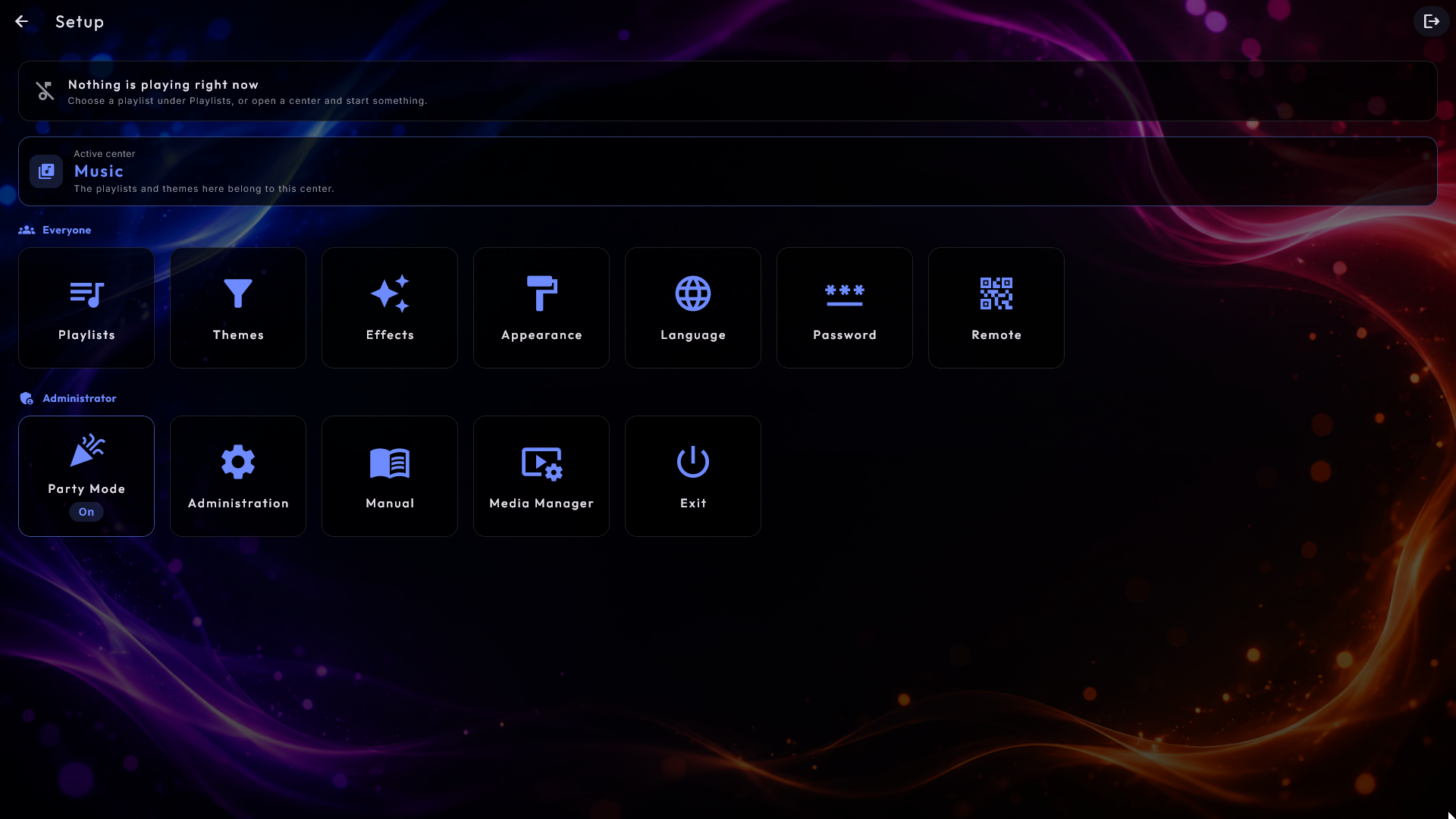Click the Everyone section header

[55, 230]
